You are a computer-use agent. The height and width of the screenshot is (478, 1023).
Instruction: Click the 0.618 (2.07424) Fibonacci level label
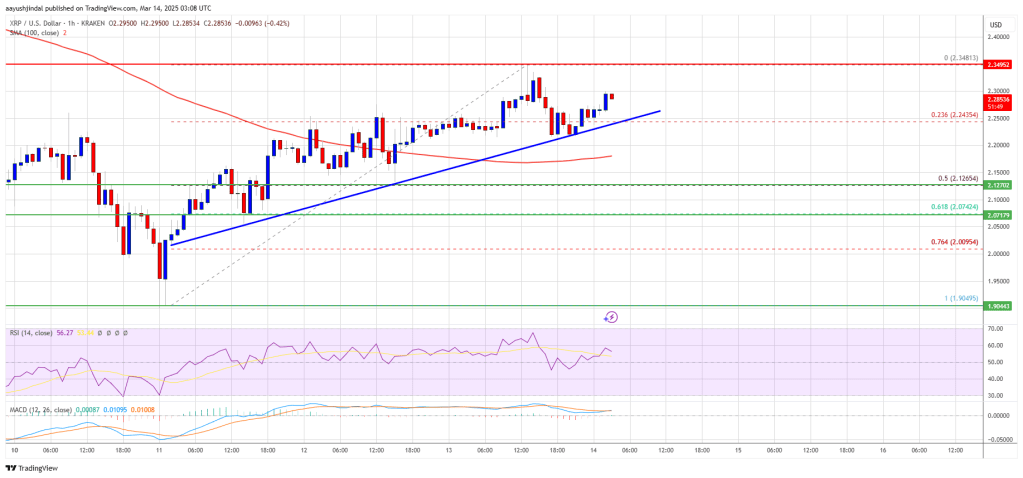click(x=953, y=207)
